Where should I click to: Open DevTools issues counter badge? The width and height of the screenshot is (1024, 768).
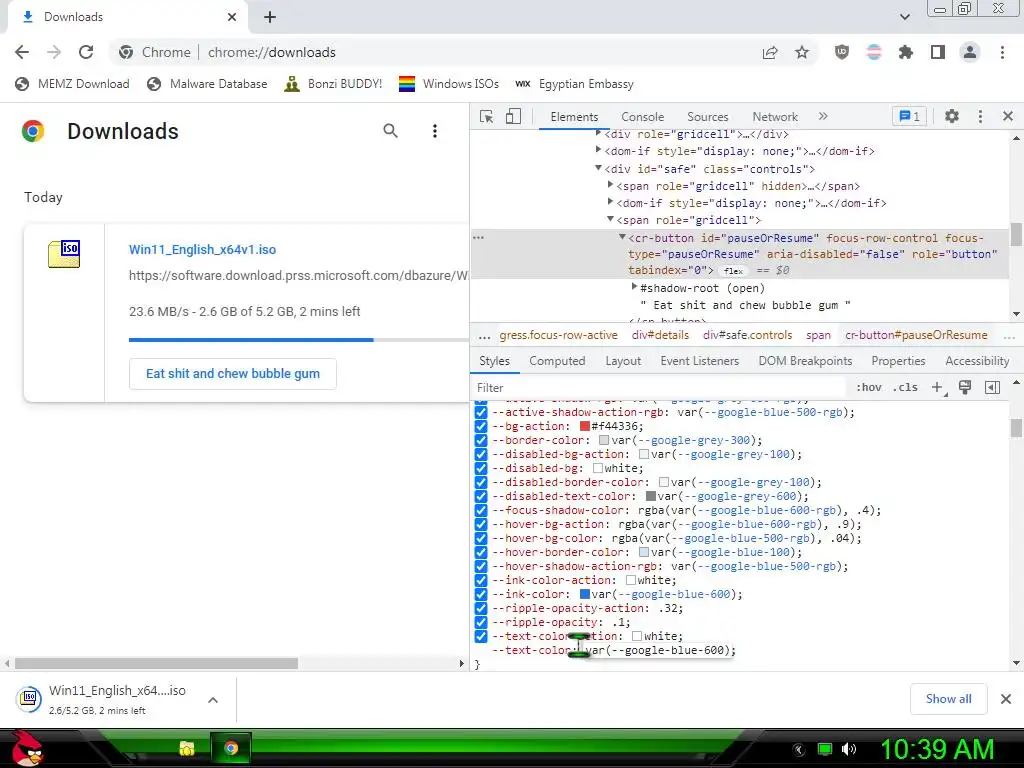point(909,116)
